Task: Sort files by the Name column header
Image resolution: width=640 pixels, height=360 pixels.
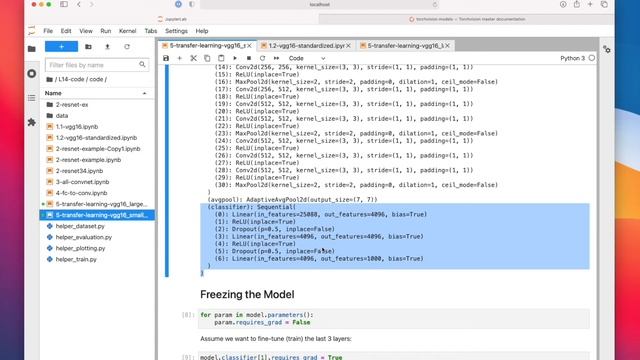Action: point(96,93)
